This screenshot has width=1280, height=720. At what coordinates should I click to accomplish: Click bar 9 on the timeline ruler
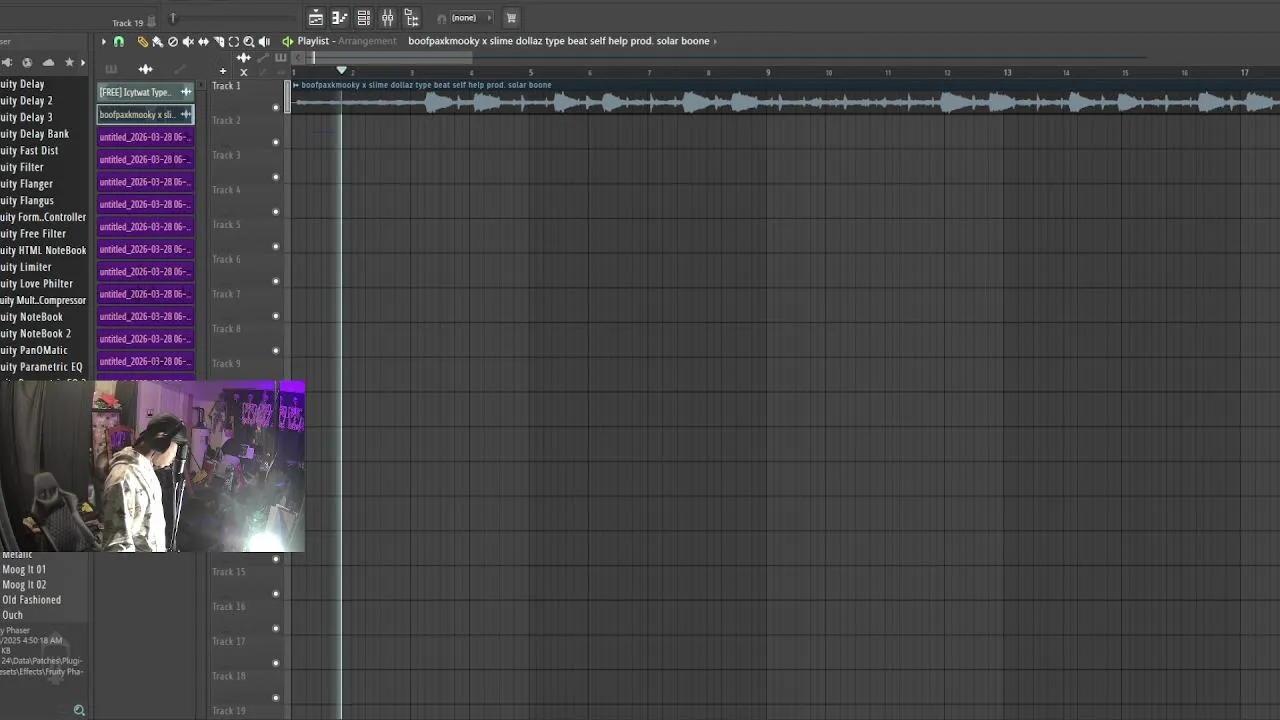tap(768, 72)
